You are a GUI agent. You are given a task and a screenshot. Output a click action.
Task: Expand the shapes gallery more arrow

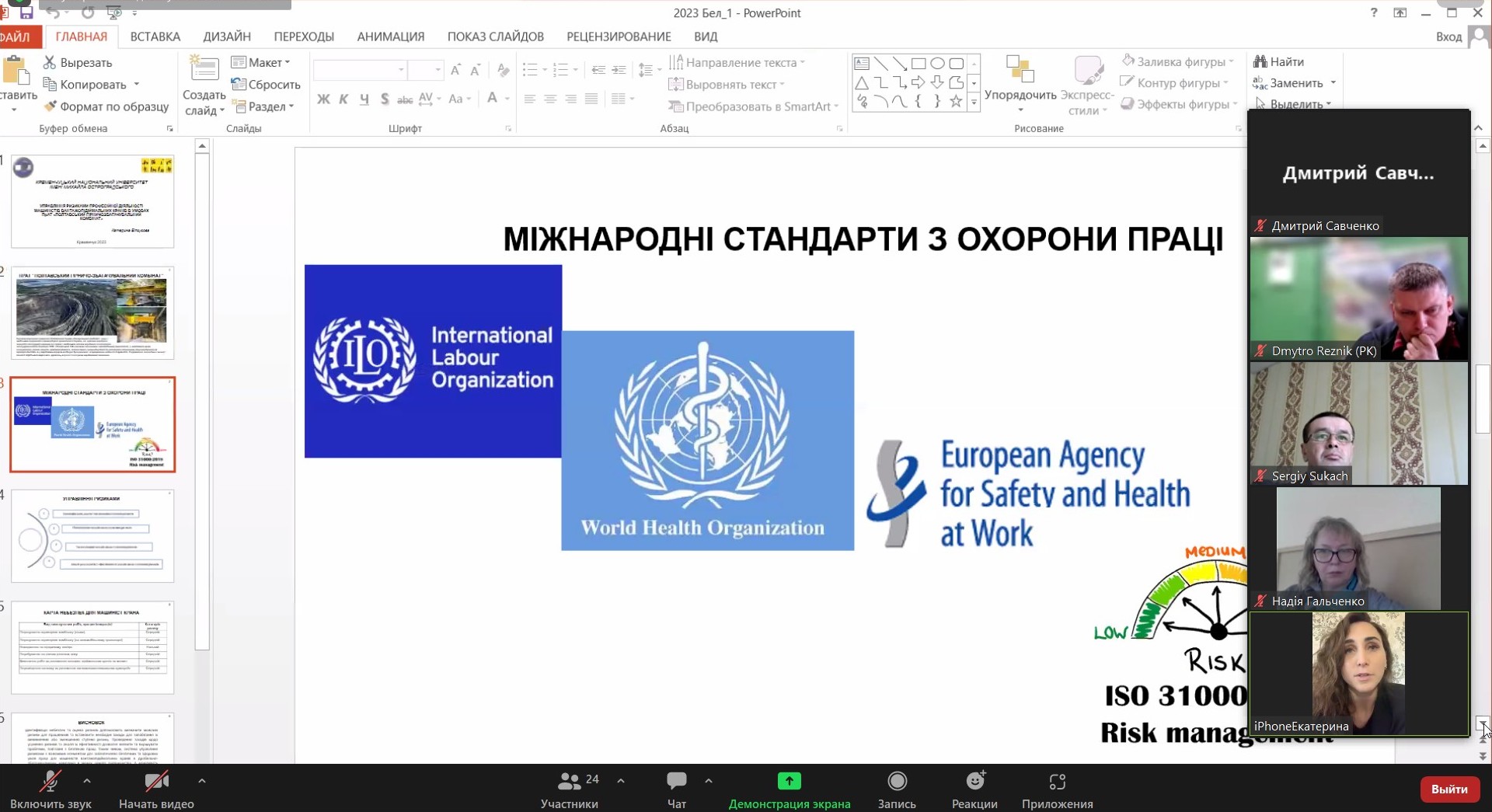[x=974, y=103]
